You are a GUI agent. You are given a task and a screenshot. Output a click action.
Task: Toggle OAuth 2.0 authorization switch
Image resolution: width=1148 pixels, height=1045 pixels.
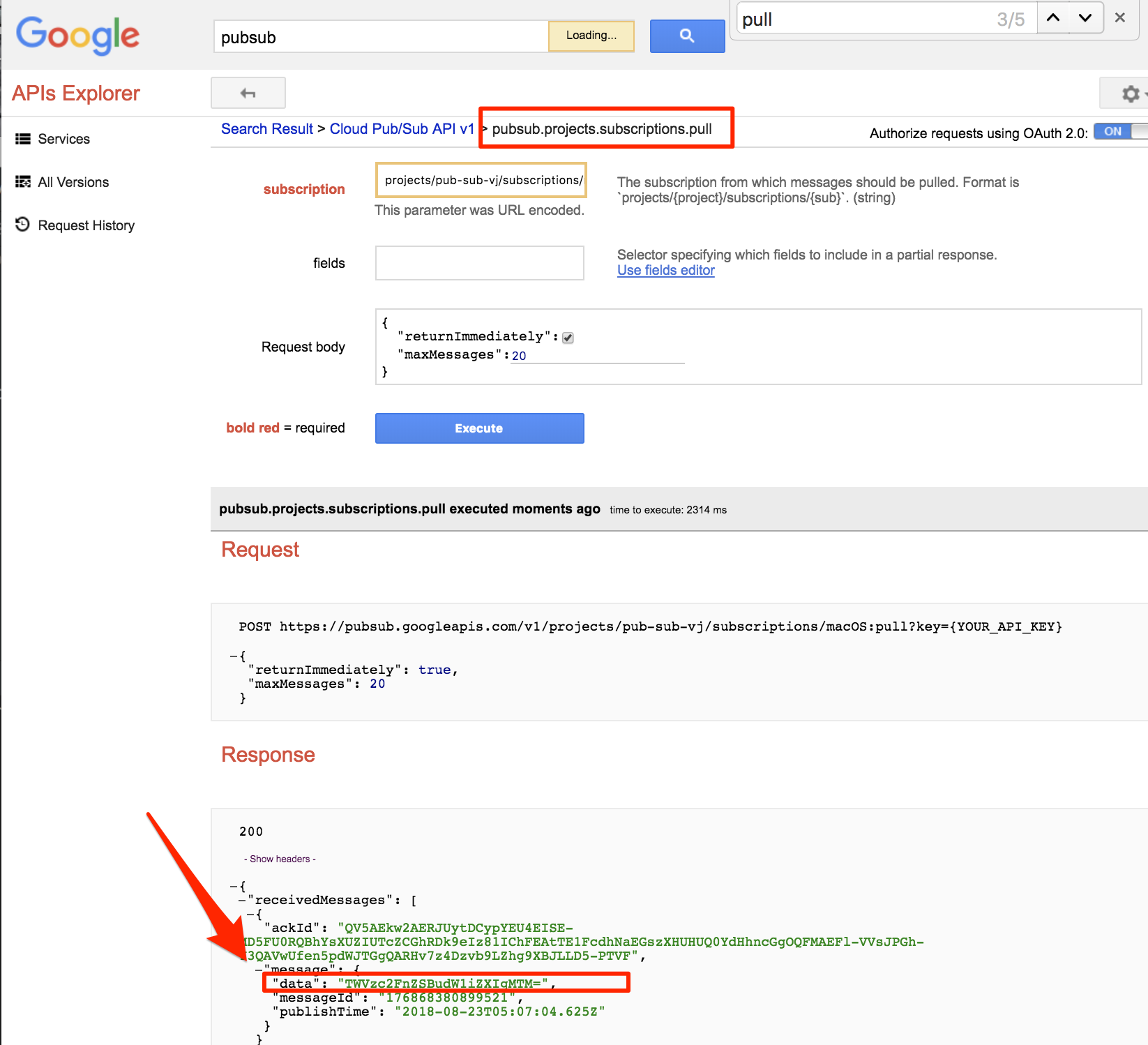click(1120, 132)
